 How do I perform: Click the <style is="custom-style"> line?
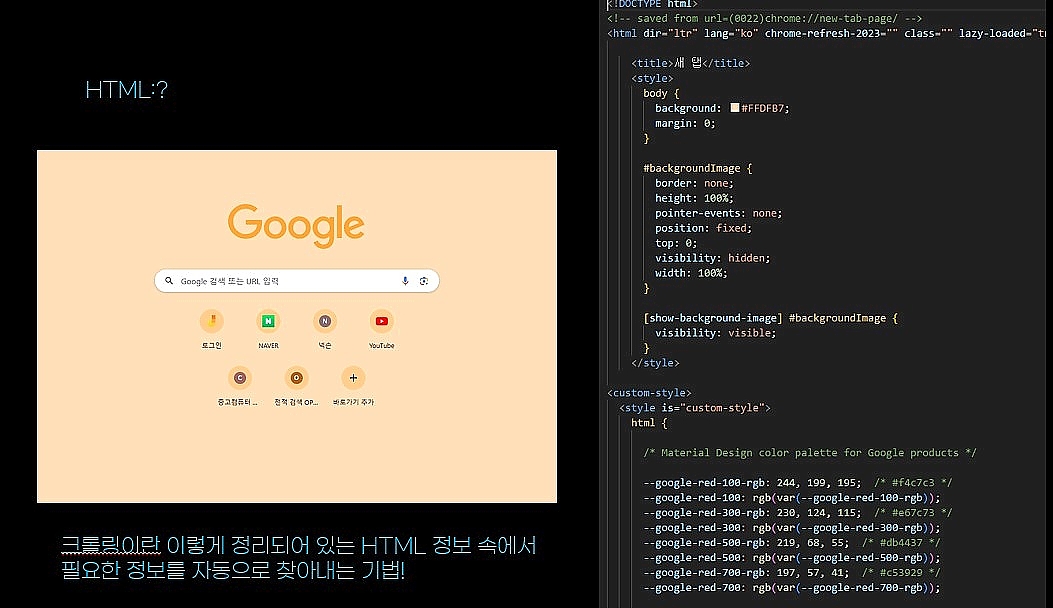tap(694, 407)
